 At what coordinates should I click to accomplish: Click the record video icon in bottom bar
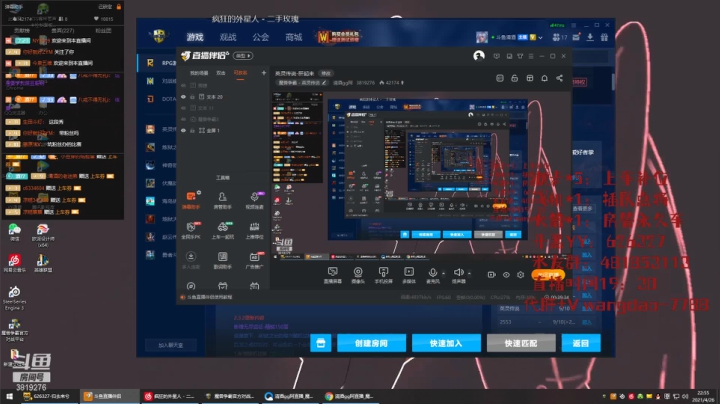pos(491,275)
